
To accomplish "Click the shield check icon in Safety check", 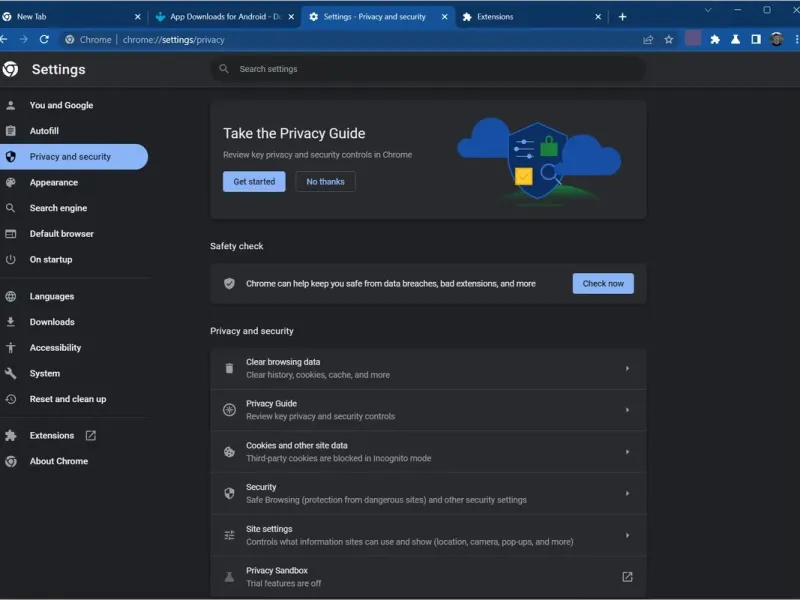I will (x=229, y=283).
